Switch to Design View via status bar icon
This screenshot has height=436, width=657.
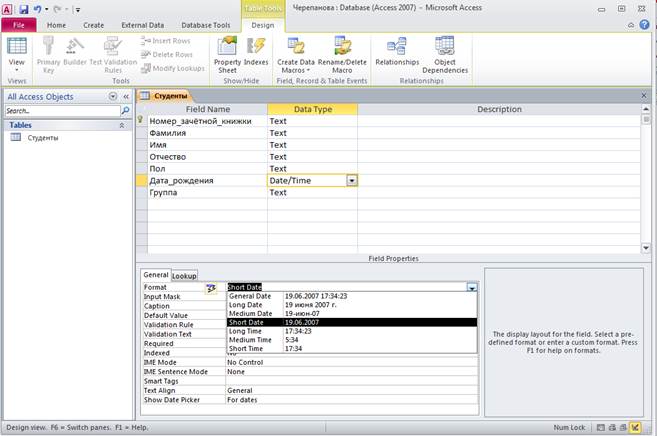636,427
